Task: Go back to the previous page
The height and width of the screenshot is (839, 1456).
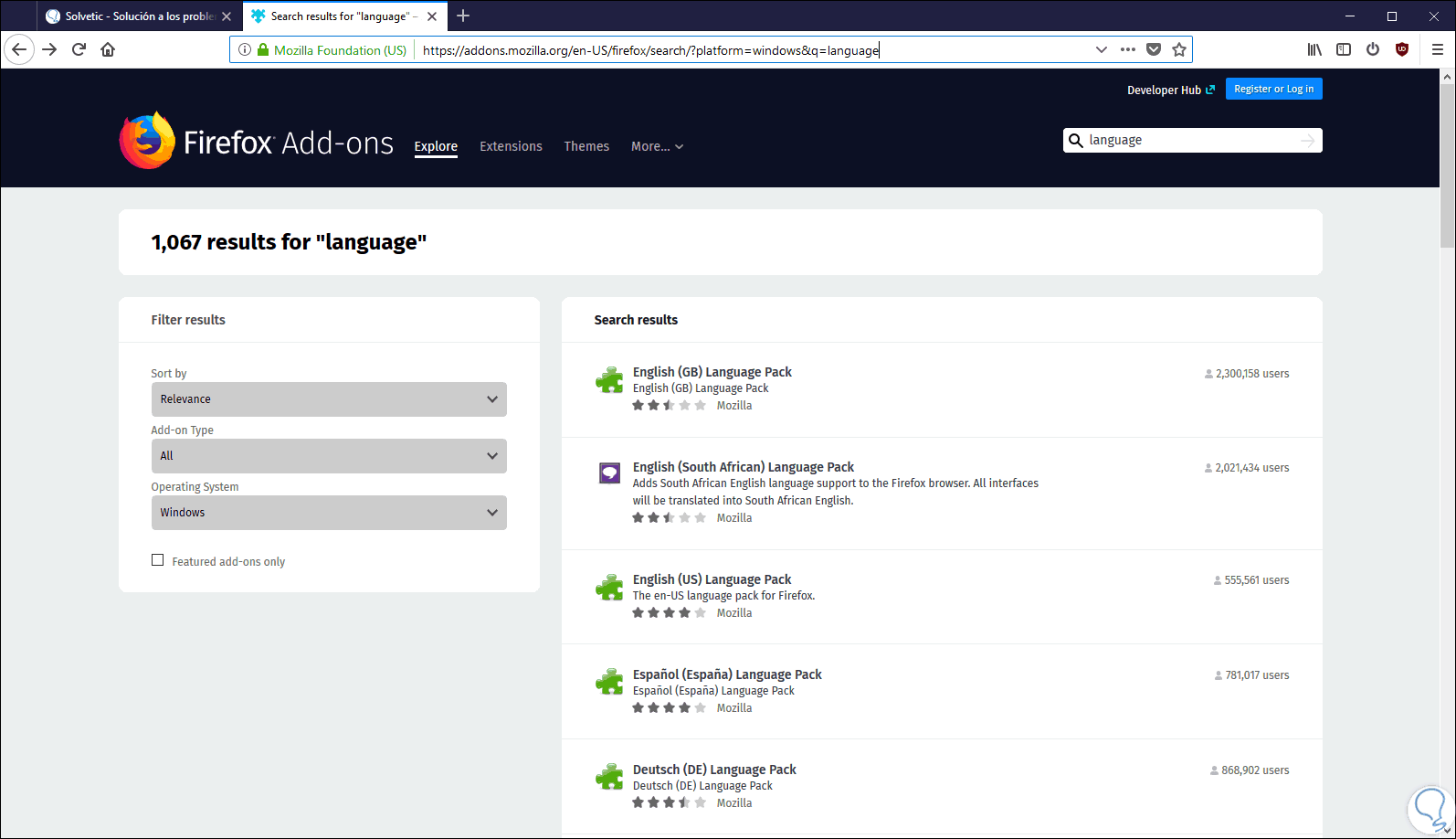Action: pos(19,49)
